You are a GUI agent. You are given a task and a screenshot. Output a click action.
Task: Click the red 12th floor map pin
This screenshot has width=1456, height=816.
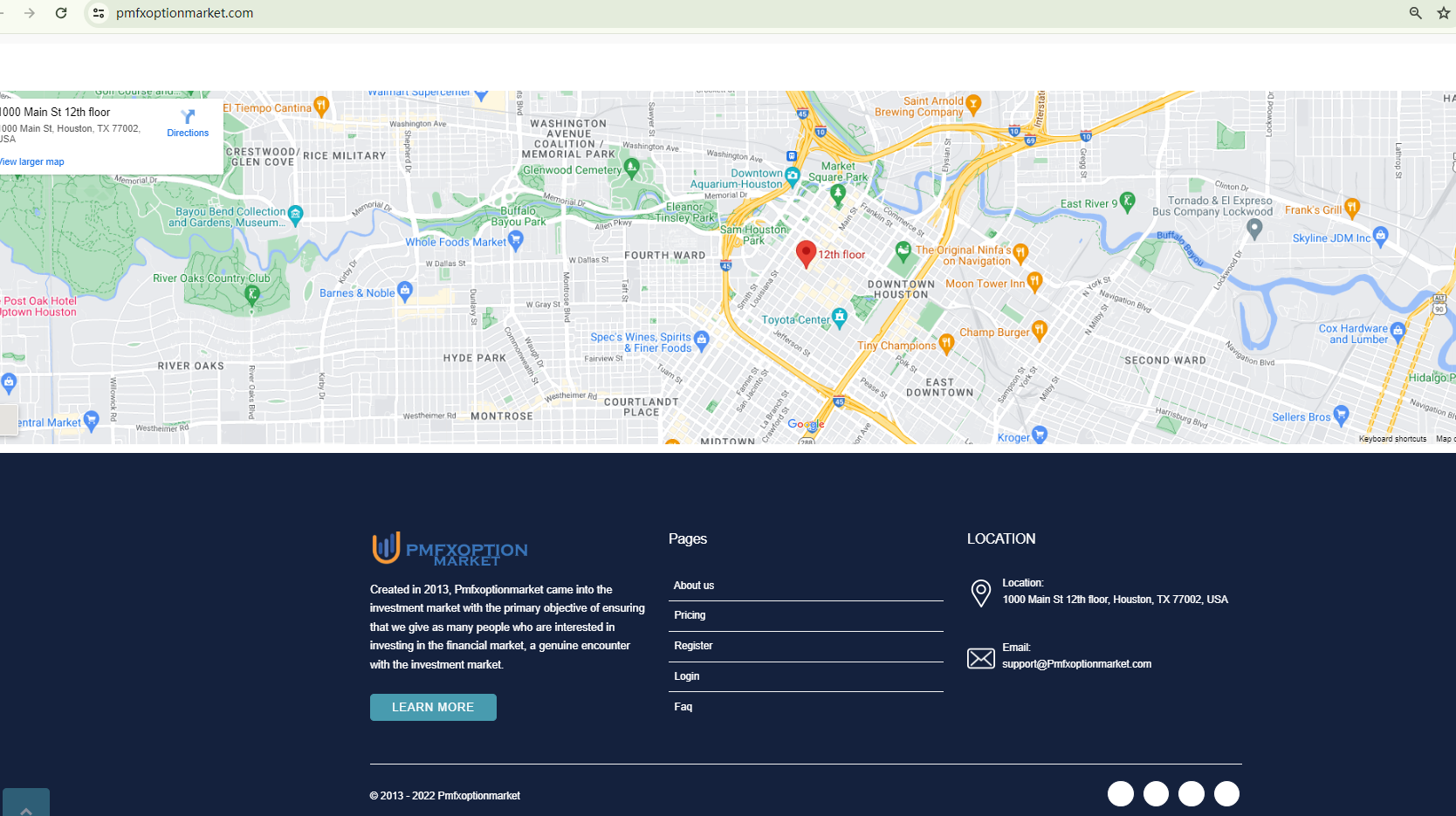[x=806, y=253]
